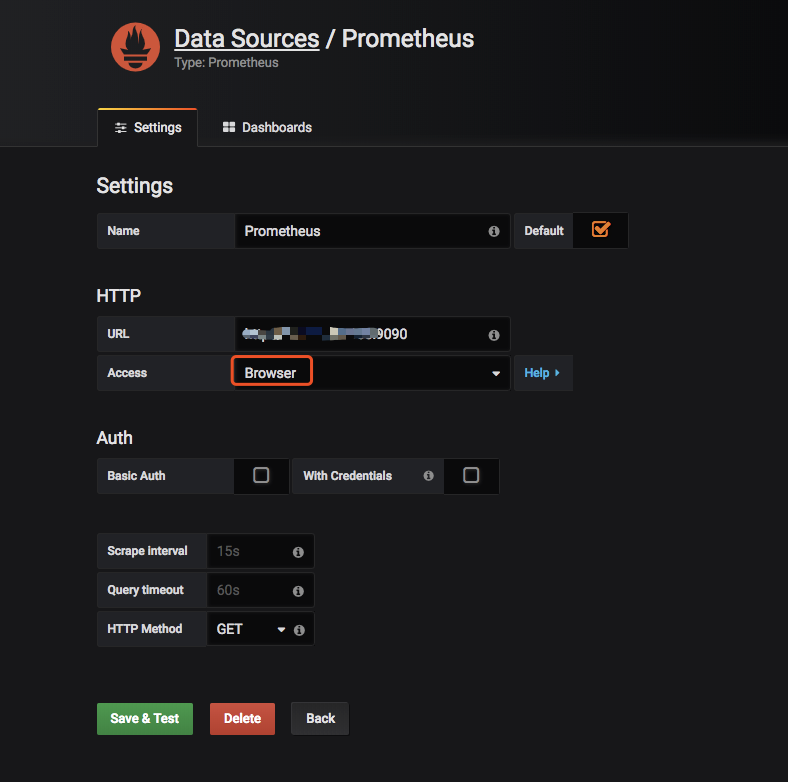788x782 pixels.
Task: Click the 'HTTP Method' label
Action: click(x=145, y=629)
